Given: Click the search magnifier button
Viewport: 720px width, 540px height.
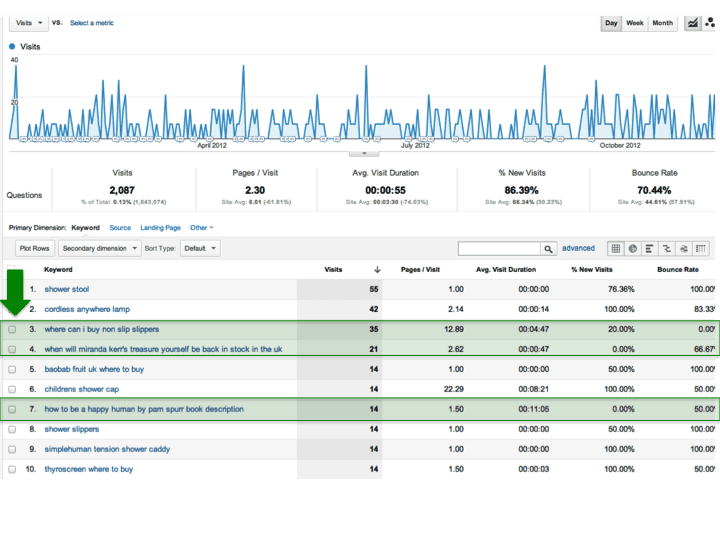Looking at the screenshot, I should pos(549,249).
